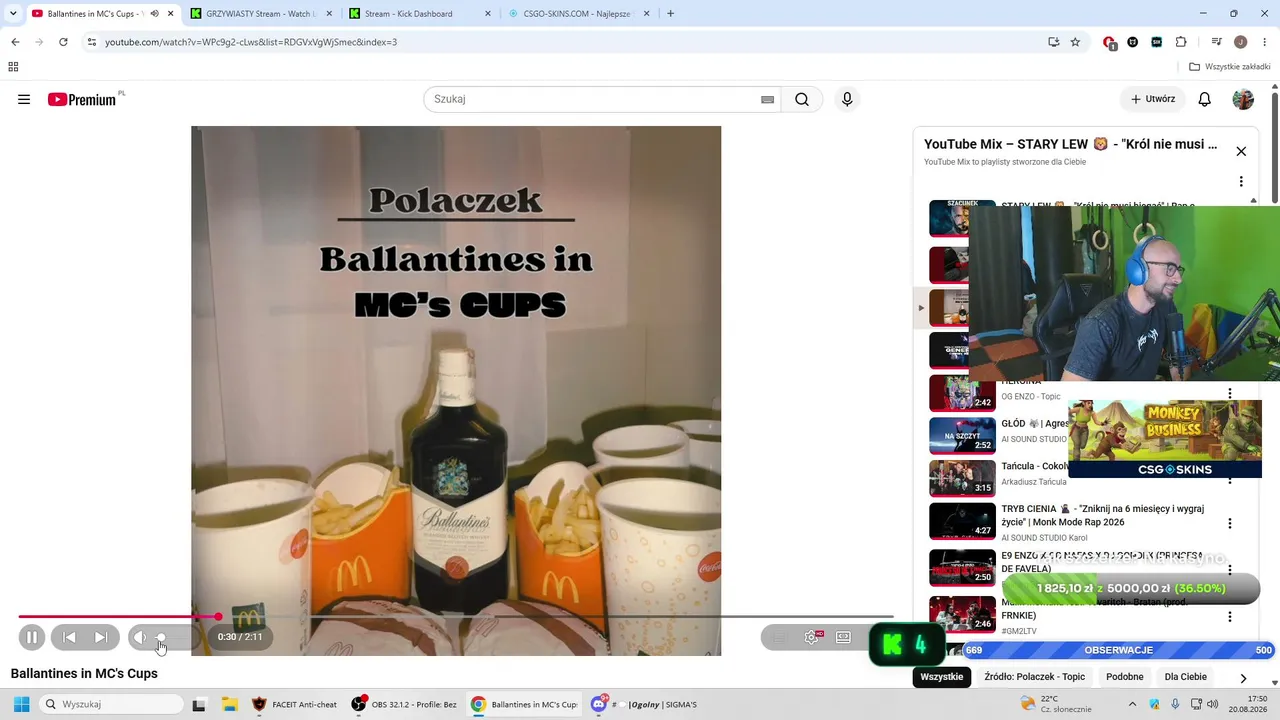1280x720 pixels.
Task: Select the Źródło: Polaczek - Topic chip
Action: click(1034, 677)
